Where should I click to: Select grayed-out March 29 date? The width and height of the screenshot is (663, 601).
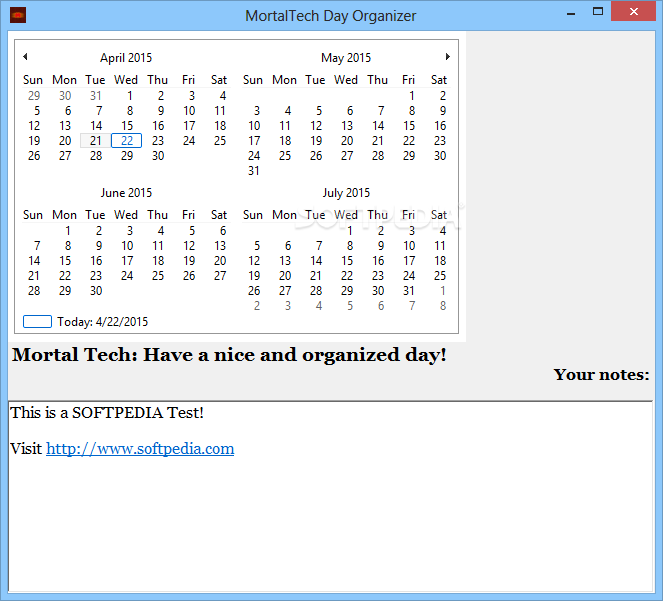34,96
